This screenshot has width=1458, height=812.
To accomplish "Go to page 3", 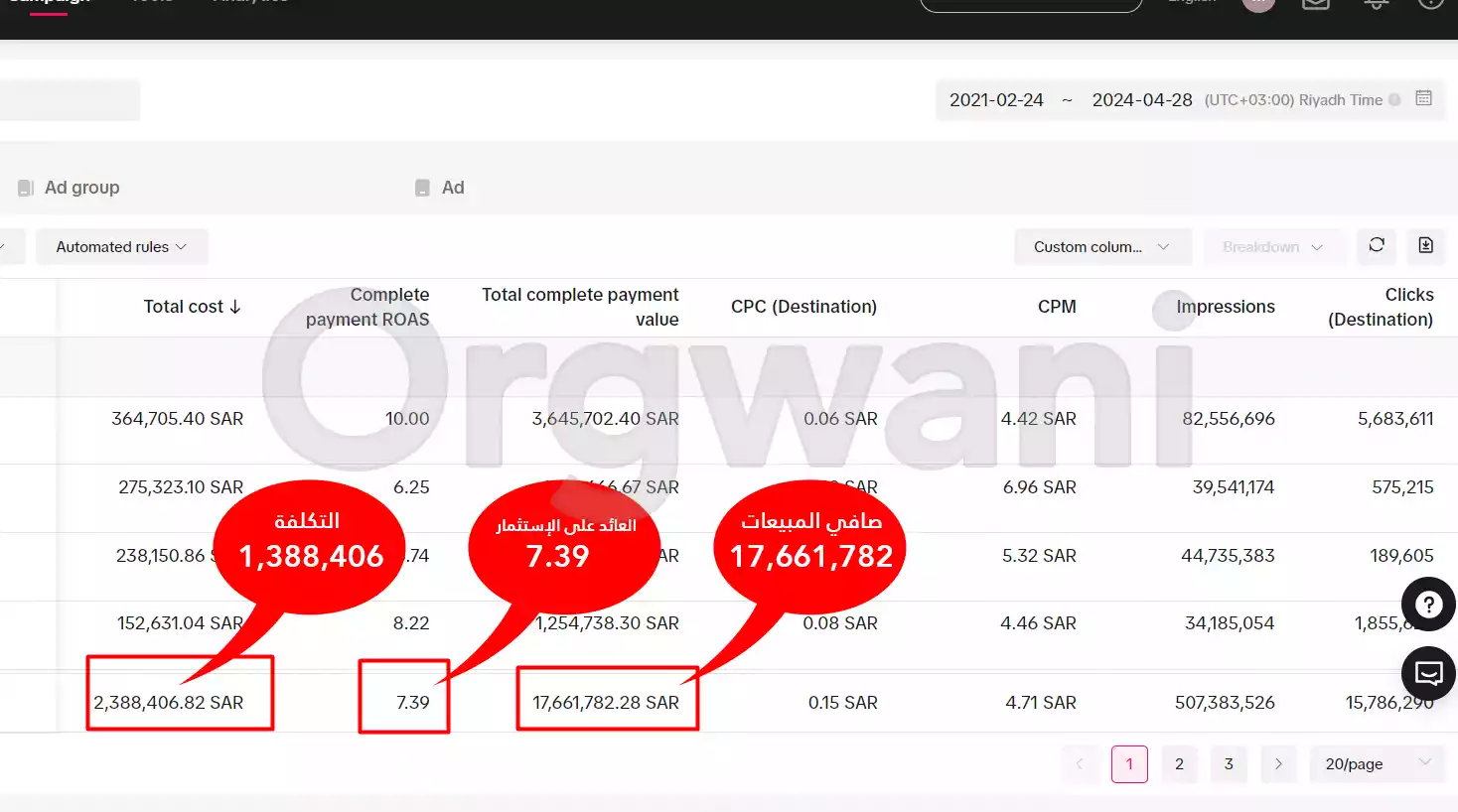I will (x=1229, y=763).
